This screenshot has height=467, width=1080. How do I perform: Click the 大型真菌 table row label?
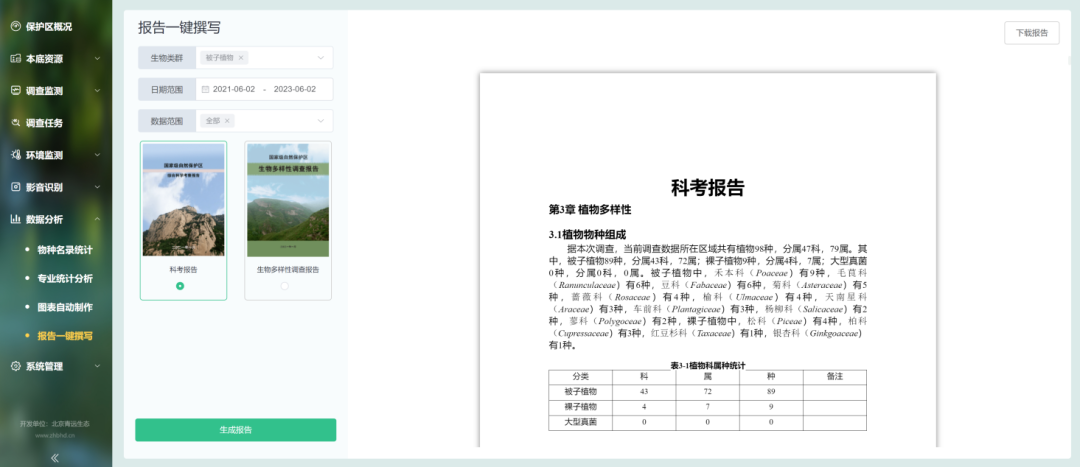pos(581,422)
